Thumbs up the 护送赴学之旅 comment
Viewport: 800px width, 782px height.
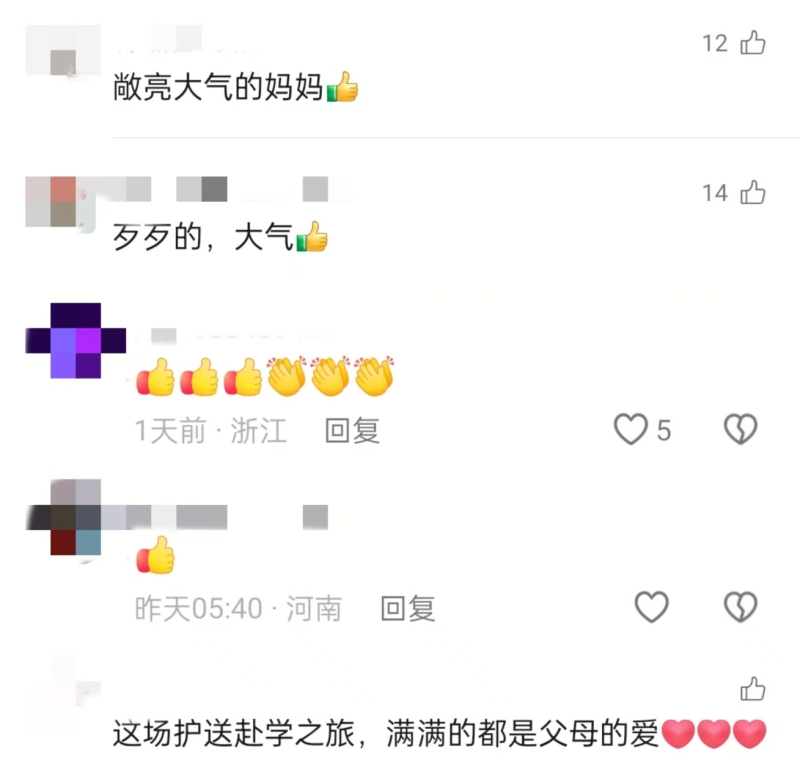753,689
